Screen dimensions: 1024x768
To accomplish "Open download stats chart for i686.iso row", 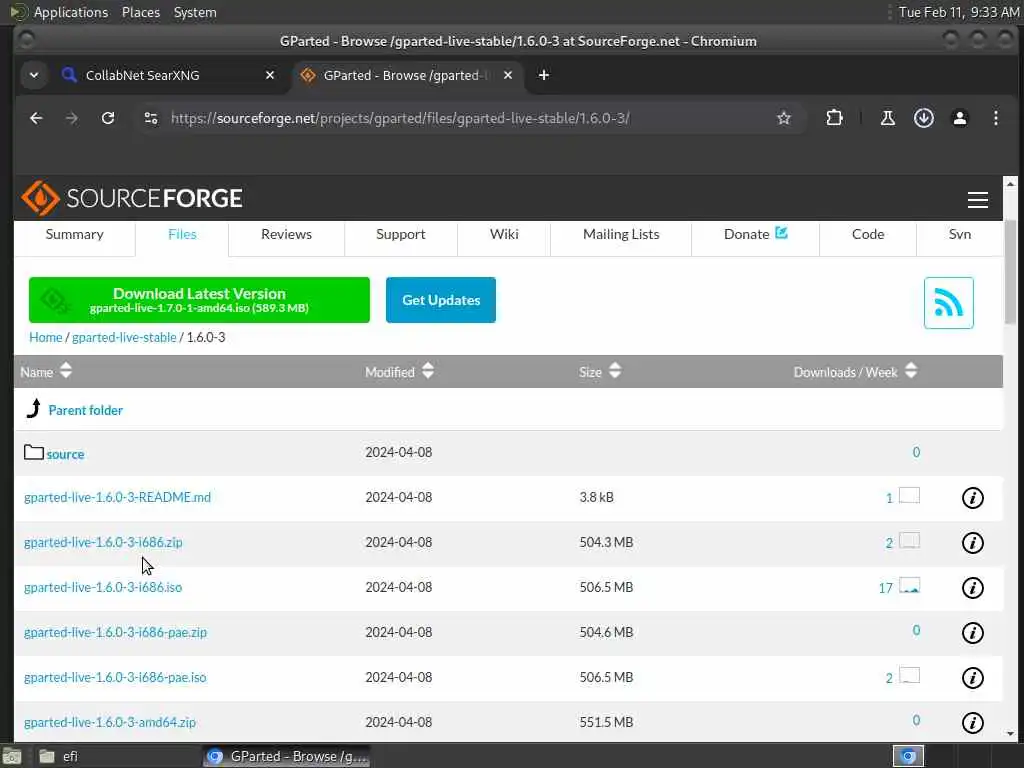I will (909, 585).
